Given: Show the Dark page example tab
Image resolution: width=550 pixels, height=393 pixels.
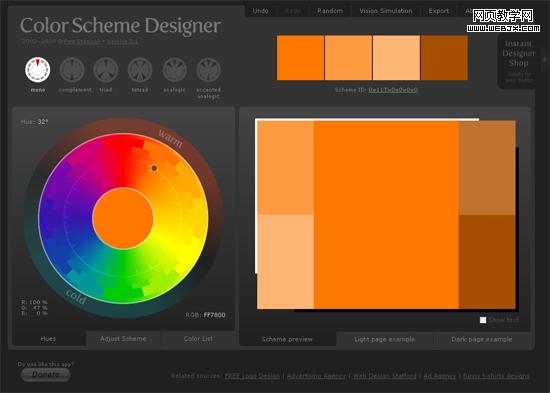Looking at the screenshot, I should (482, 339).
